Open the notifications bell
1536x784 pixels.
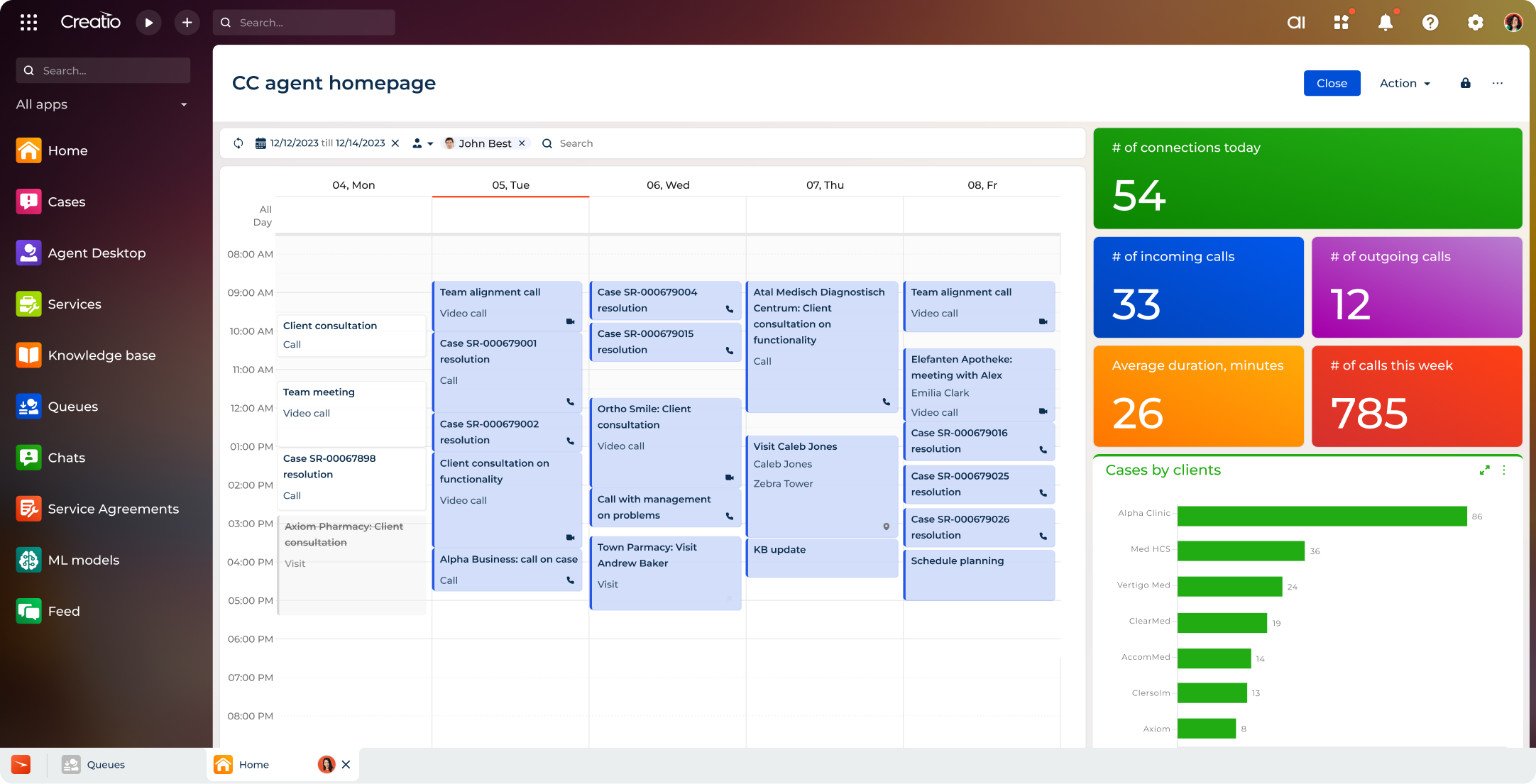[x=1386, y=22]
